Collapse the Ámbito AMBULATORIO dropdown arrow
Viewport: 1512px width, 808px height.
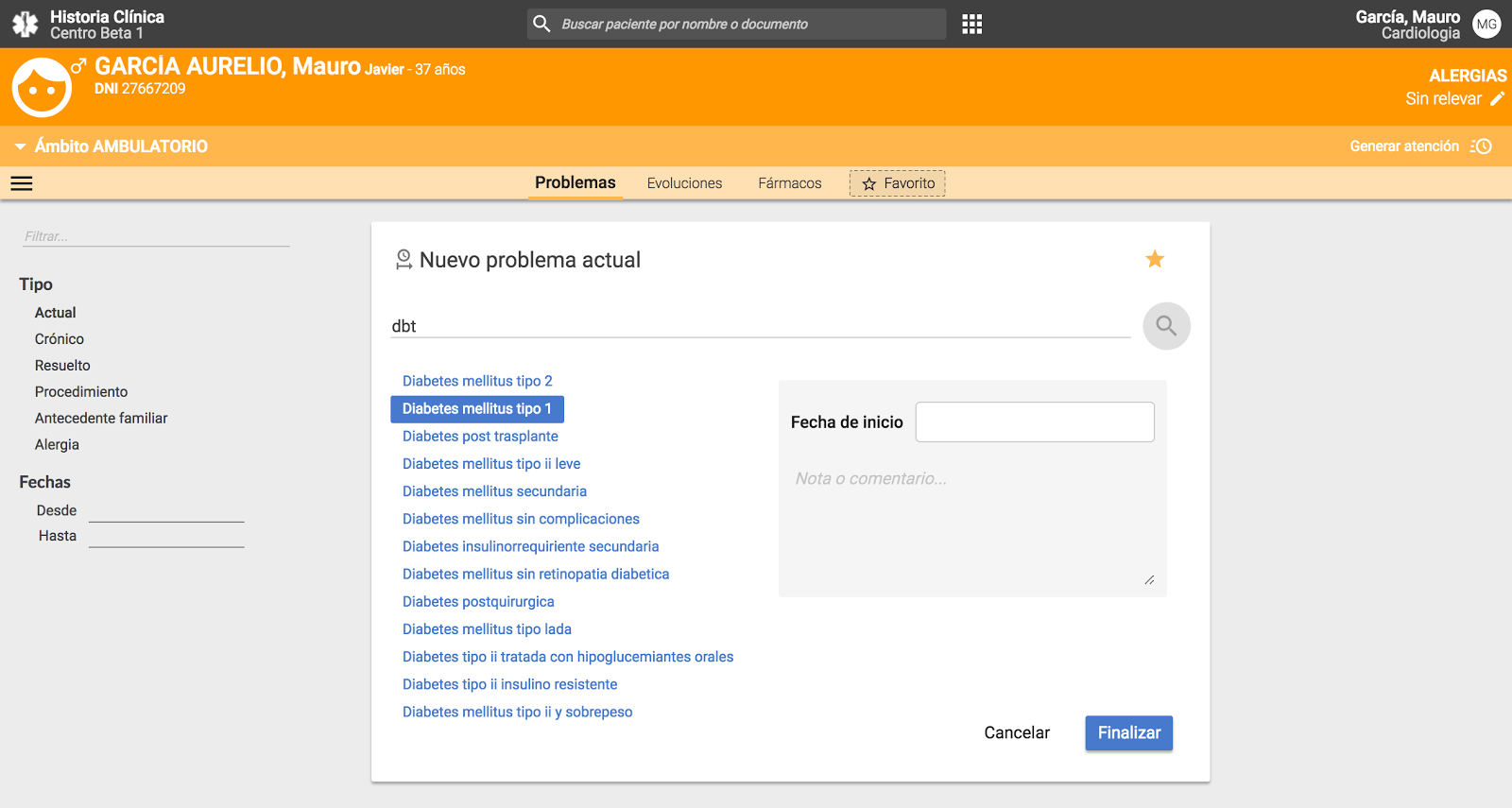pyautogui.click(x=20, y=146)
